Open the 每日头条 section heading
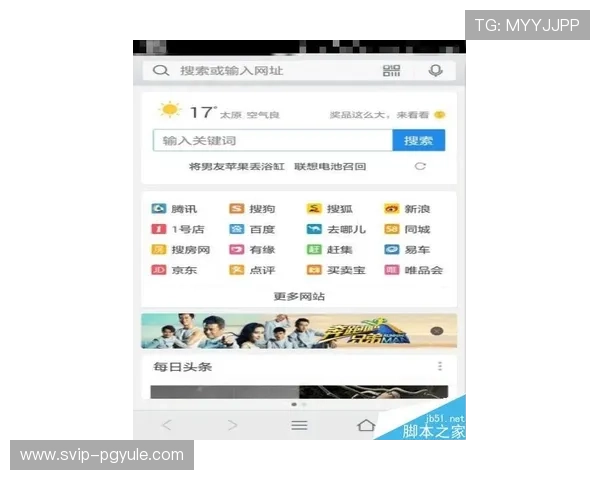 coord(183,367)
